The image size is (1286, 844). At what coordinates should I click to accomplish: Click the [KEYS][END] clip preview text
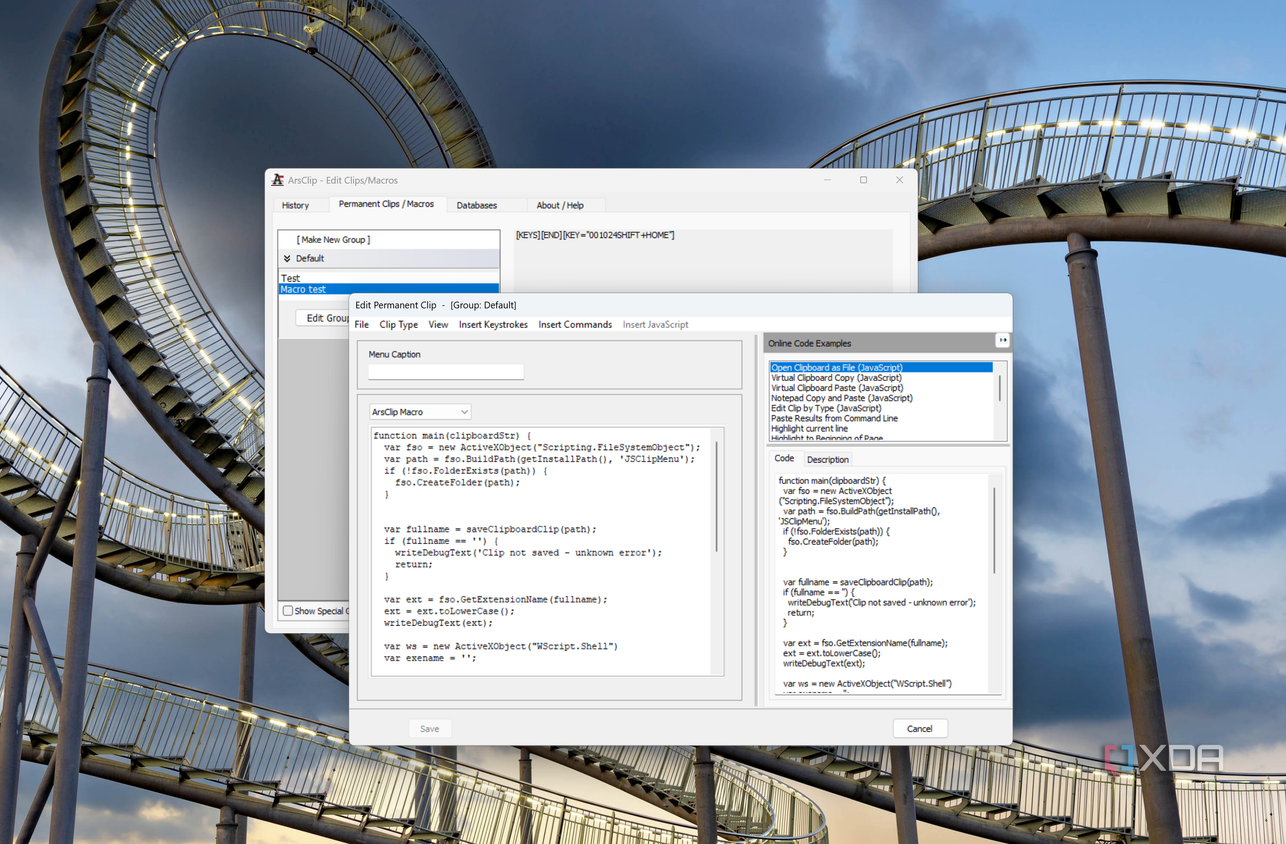(595, 235)
